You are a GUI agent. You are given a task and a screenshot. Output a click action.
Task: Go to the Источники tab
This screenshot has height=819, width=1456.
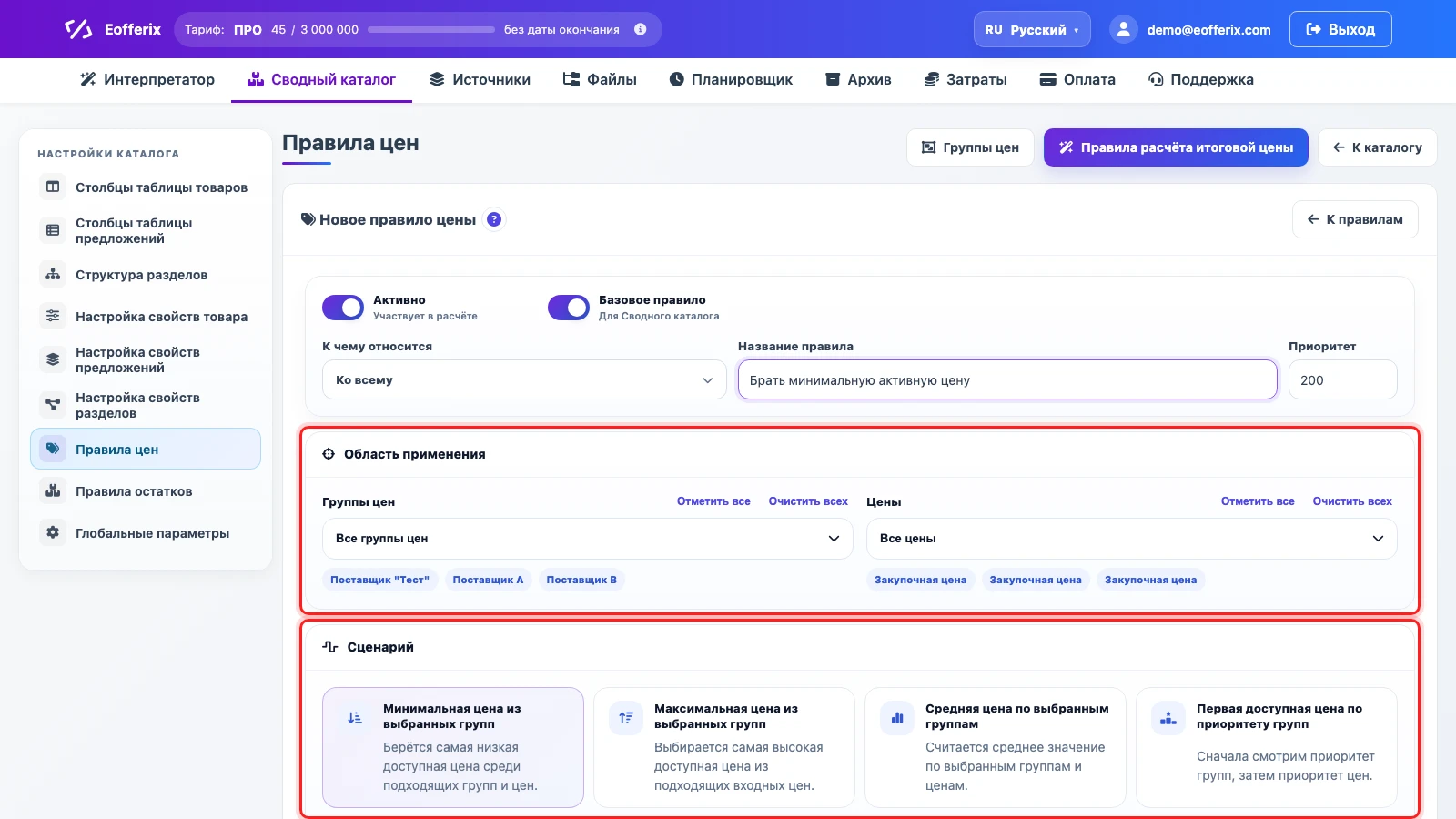click(480, 79)
